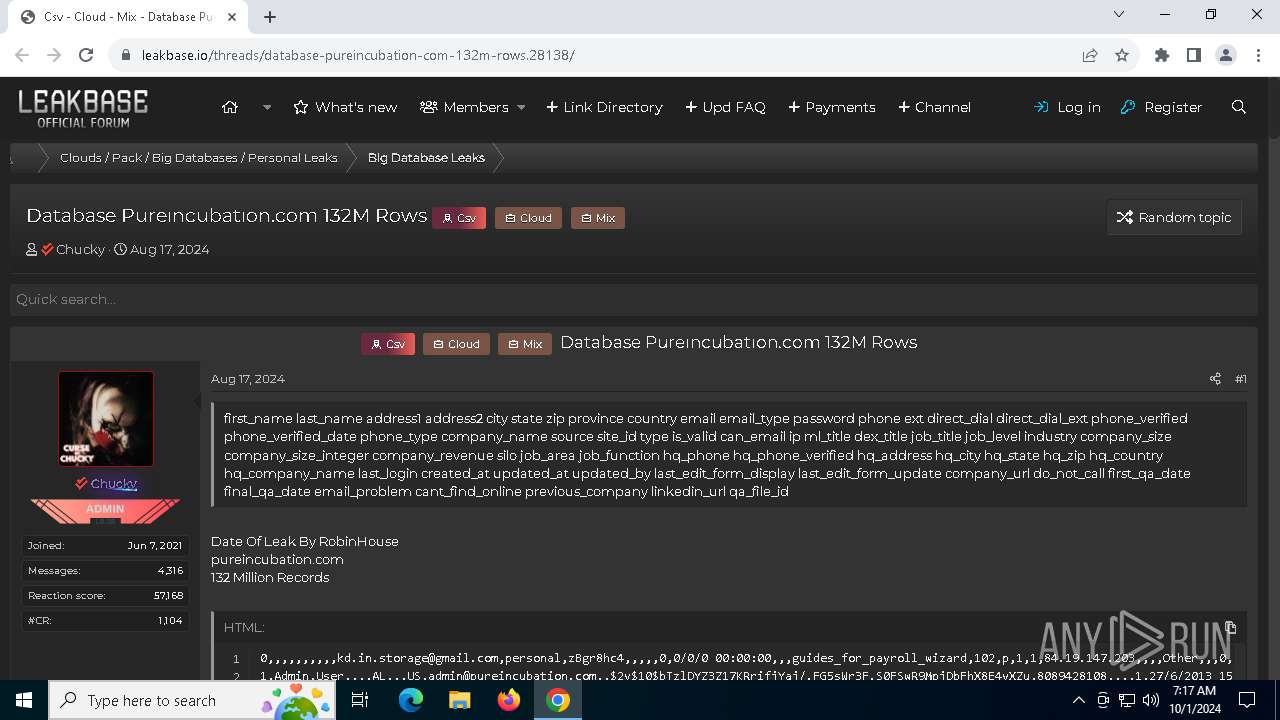Open Channel link
Image resolution: width=1280 pixels, height=720 pixels.
pyautogui.click(x=934, y=107)
